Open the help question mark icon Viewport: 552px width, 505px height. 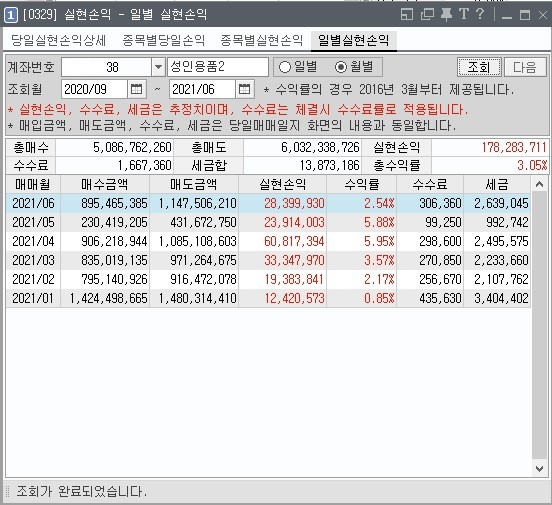pyautogui.click(x=480, y=14)
